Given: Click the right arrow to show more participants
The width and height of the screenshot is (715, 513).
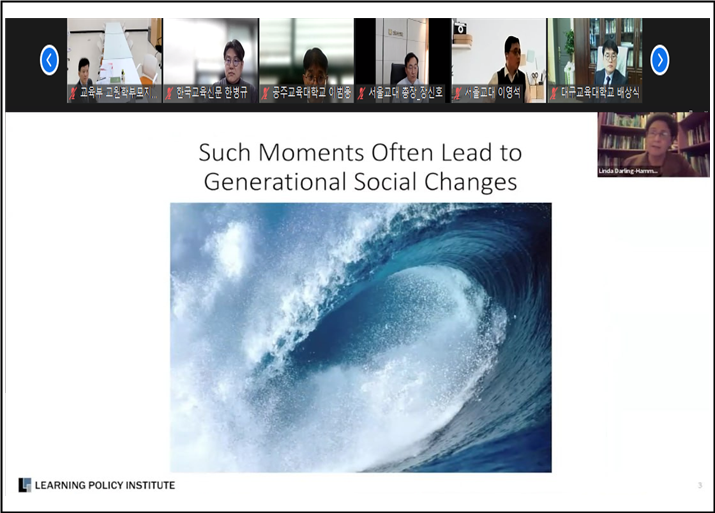Looking at the screenshot, I should [x=660, y=60].
